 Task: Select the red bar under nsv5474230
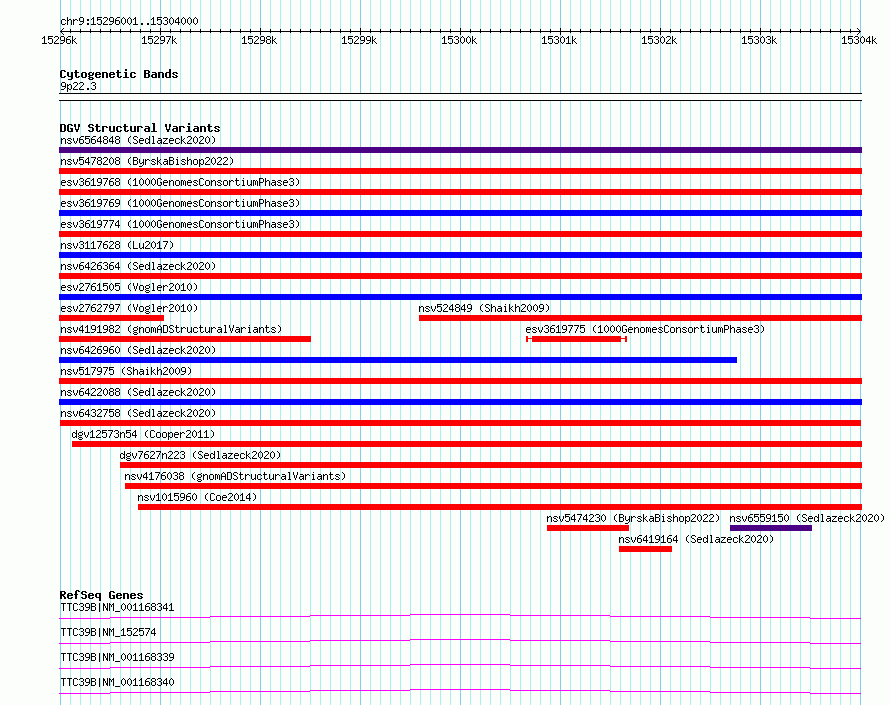pyautogui.click(x=588, y=528)
